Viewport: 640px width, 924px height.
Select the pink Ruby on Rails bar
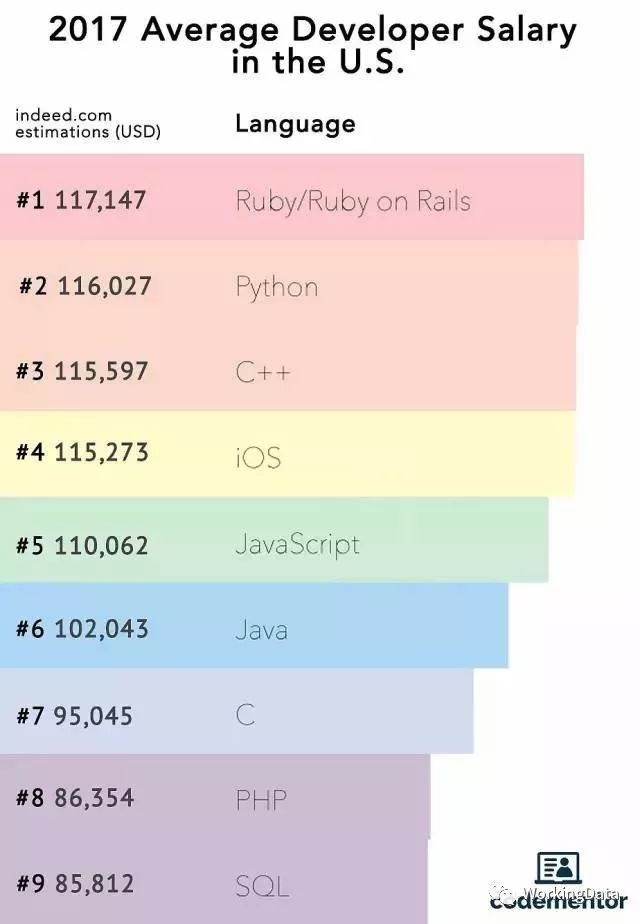[292, 197]
